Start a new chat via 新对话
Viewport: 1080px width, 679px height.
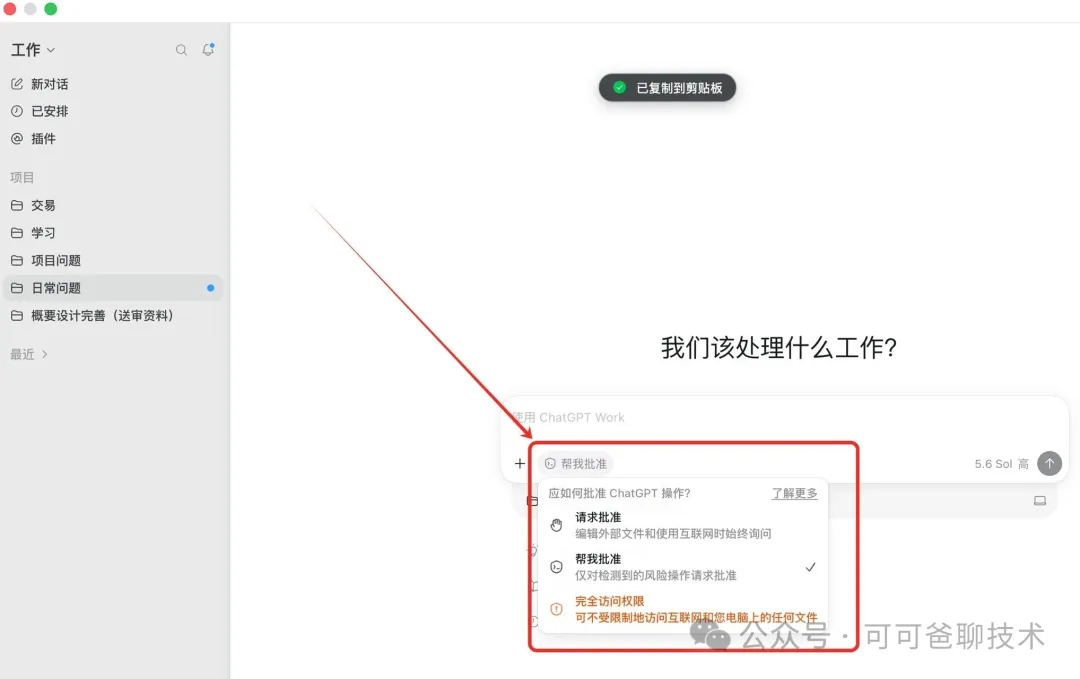point(40,84)
